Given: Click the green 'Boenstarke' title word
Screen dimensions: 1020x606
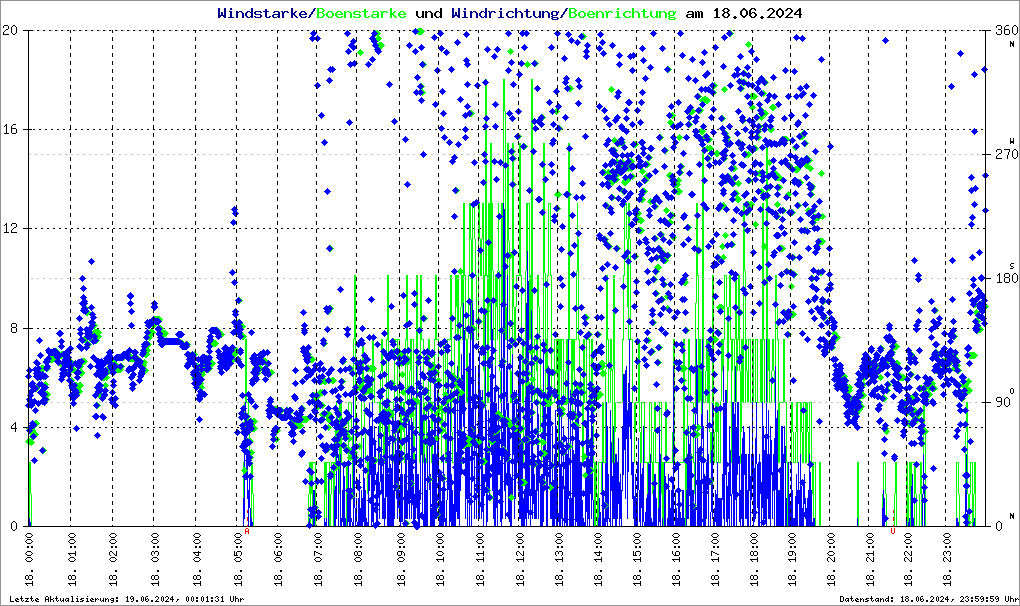Looking at the screenshot, I should click(x=361, y=14).
